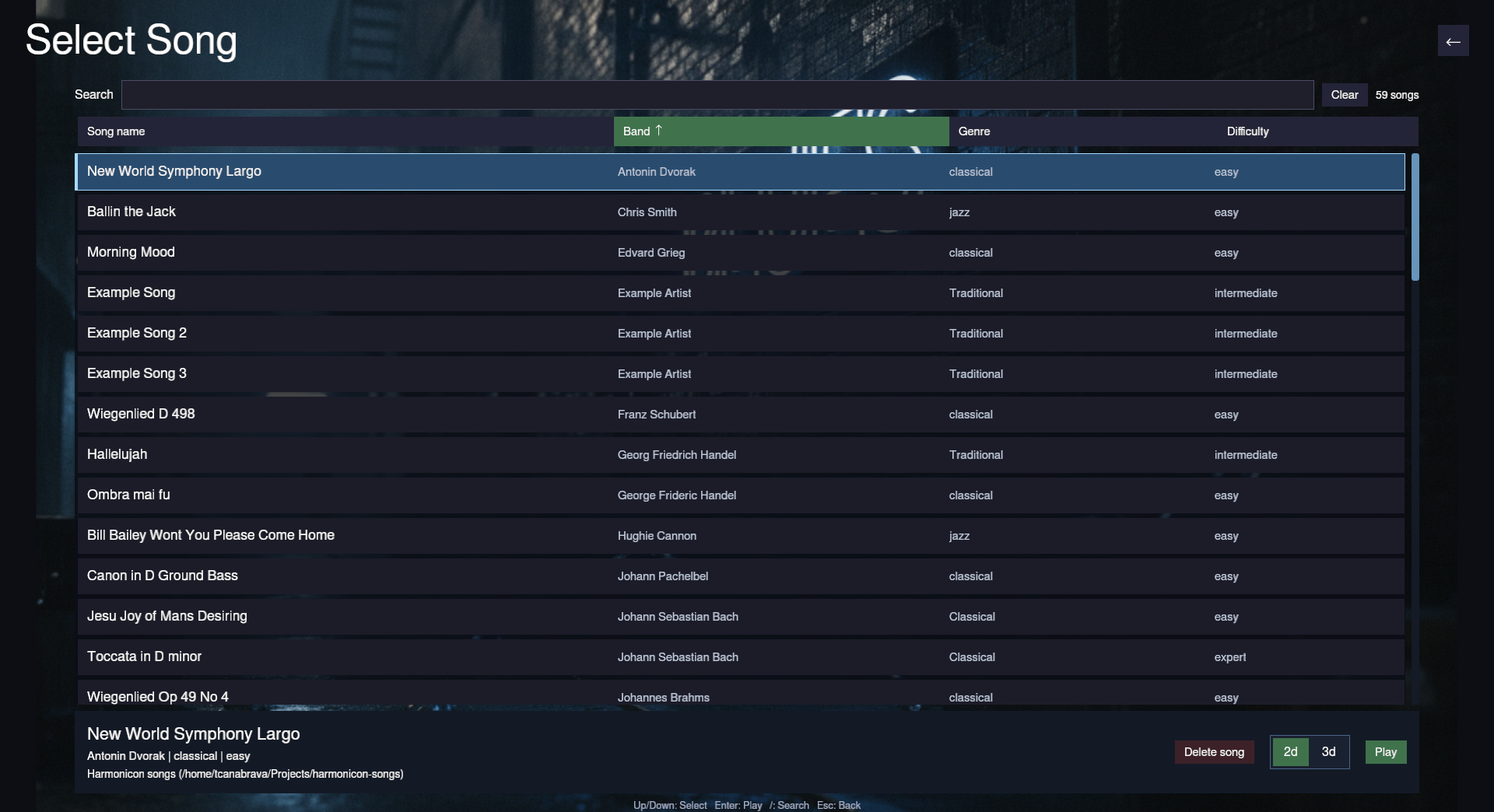Select Ombra mai fu song
Image resolution: width=1494 pixels, height=812 pixels.
(x=740, y=495)
